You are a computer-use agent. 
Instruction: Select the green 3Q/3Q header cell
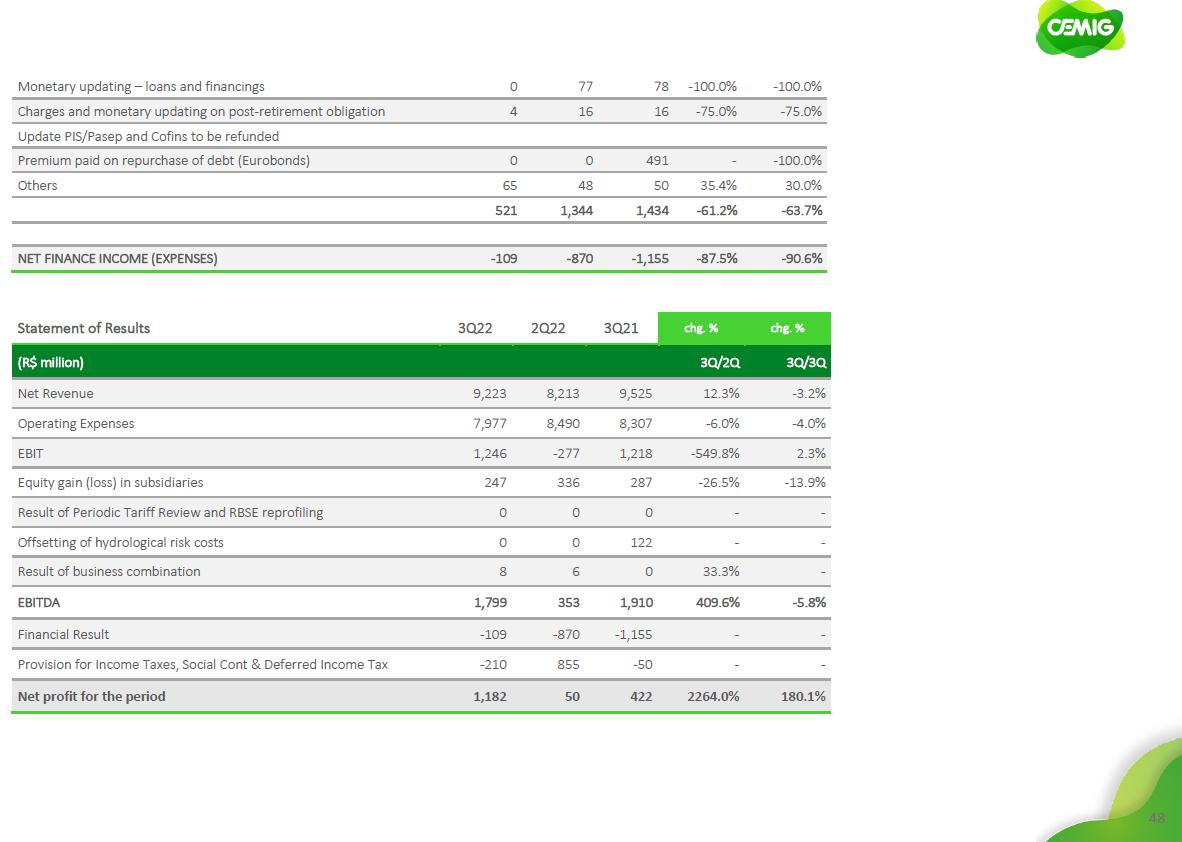[x=806, y=362]
